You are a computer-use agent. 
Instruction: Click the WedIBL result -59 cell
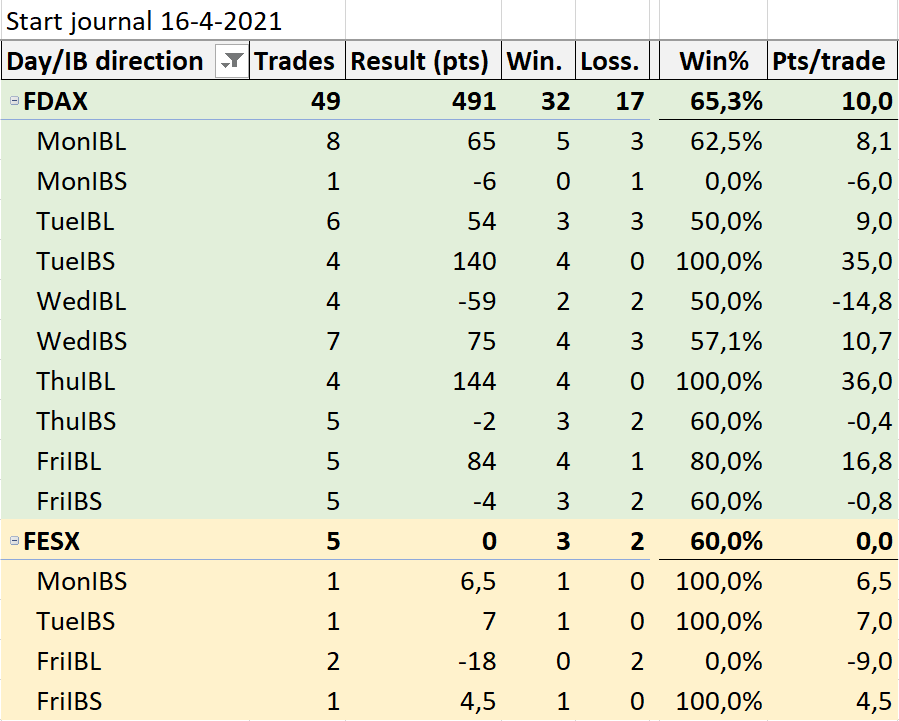click(423, 301)
